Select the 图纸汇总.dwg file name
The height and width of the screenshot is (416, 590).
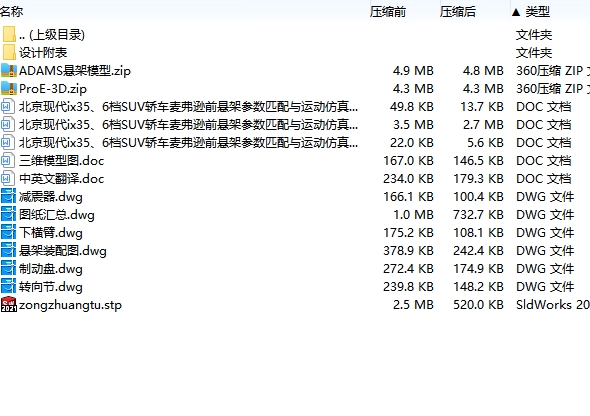57,215
